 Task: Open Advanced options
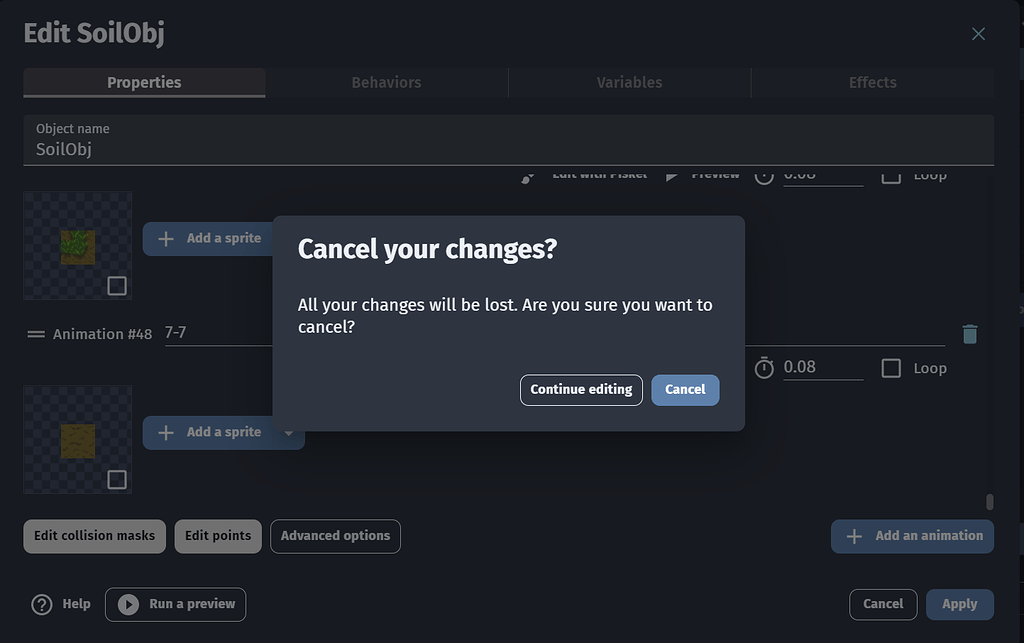(334, 536)
